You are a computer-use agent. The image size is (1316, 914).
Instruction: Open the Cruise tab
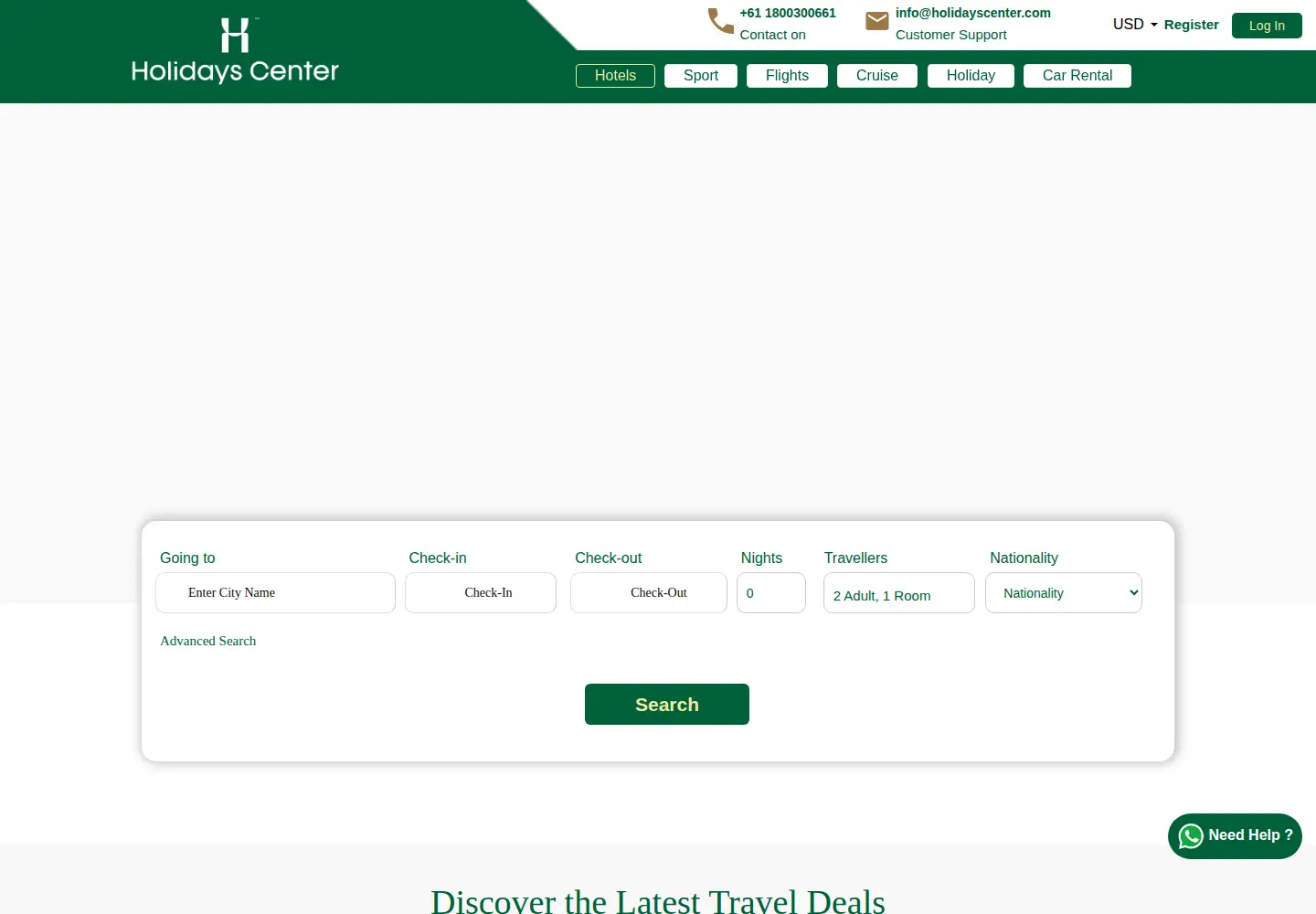(x=877, y=76)
